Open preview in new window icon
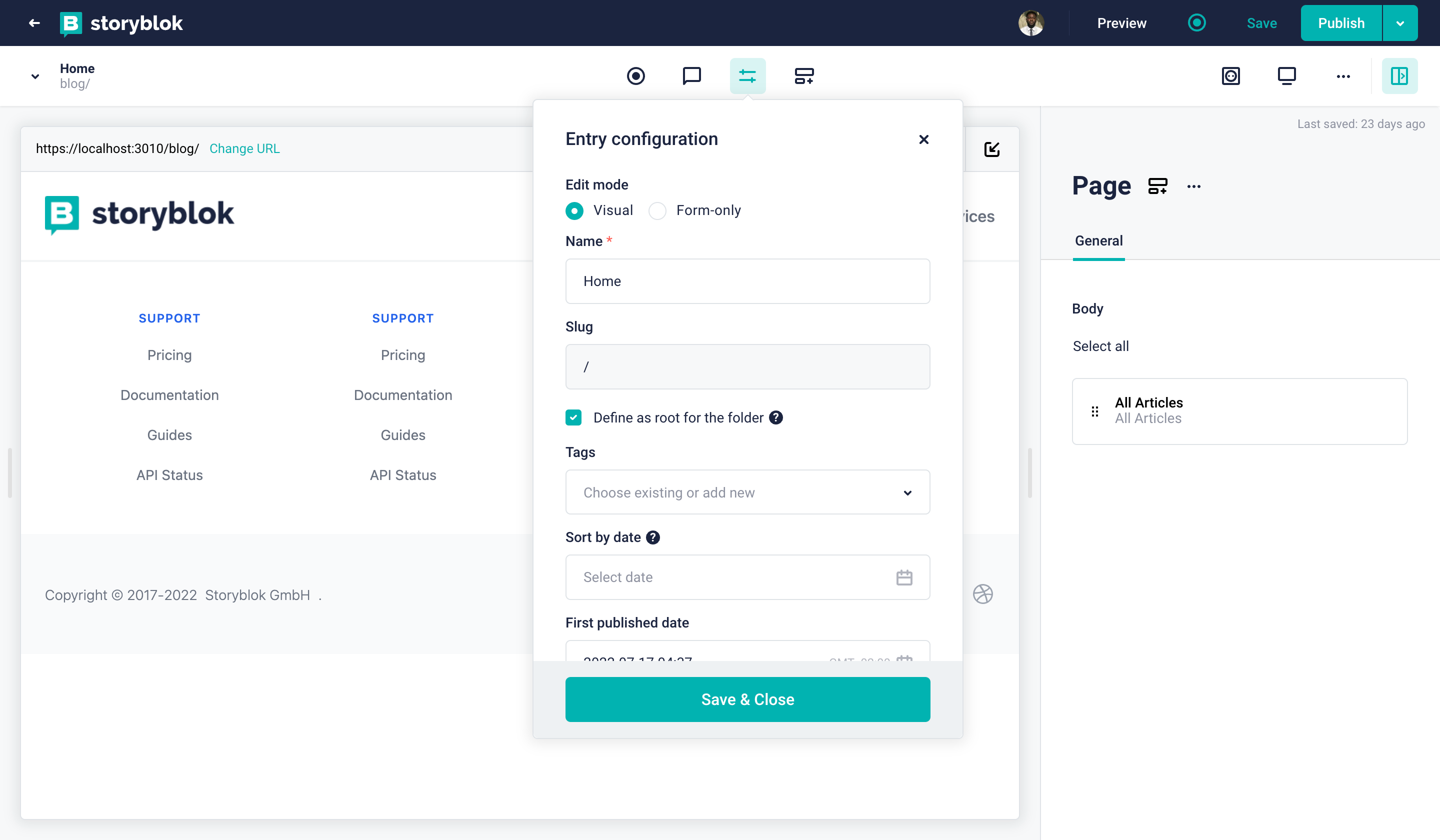Image resolution: width=1440 pixels, height=840 pixels. [992, 149]
